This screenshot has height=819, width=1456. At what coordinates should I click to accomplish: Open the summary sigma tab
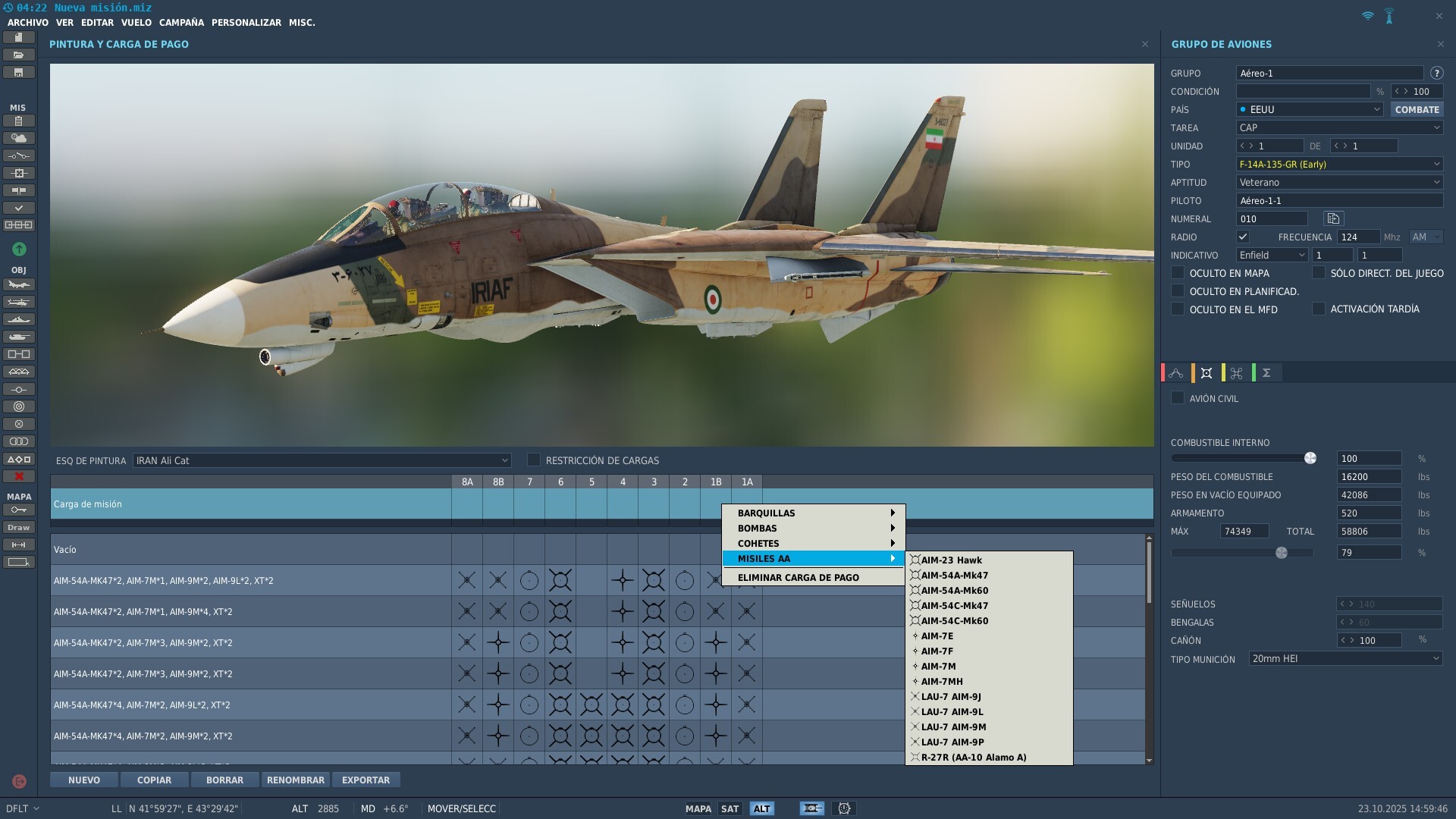[1266, 373]
